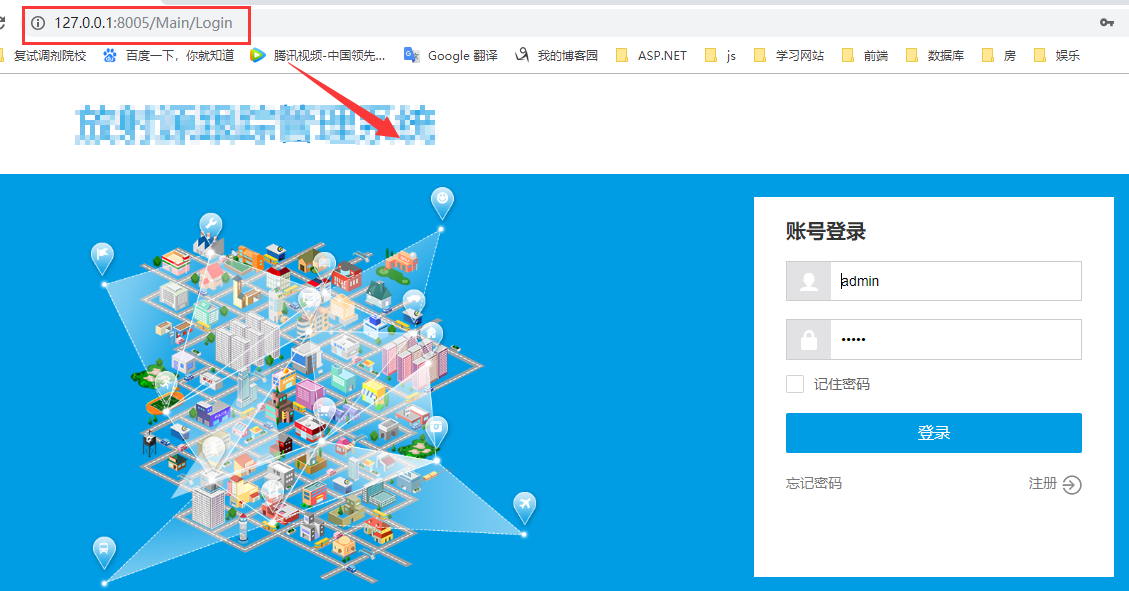Open the Google 翻译 bookmark

coord(462,55)
